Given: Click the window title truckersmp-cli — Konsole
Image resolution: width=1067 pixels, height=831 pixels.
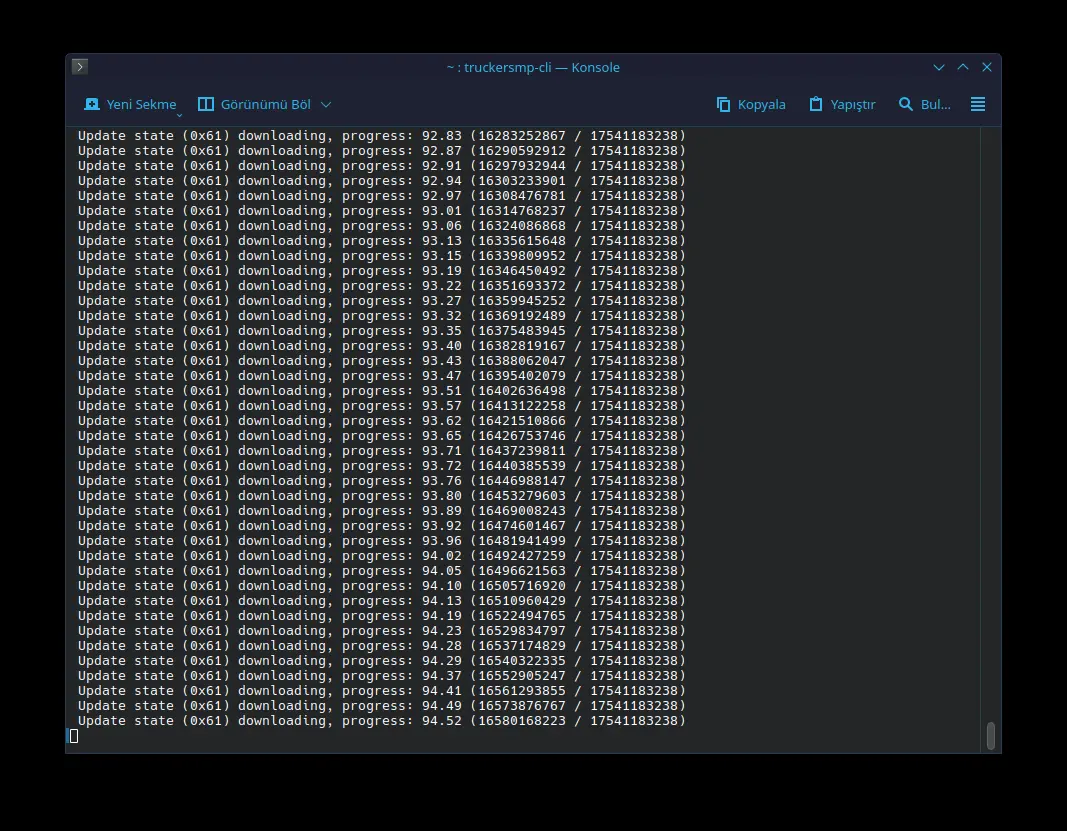Looking at the screenshot, I should click(x=533, y=67).
